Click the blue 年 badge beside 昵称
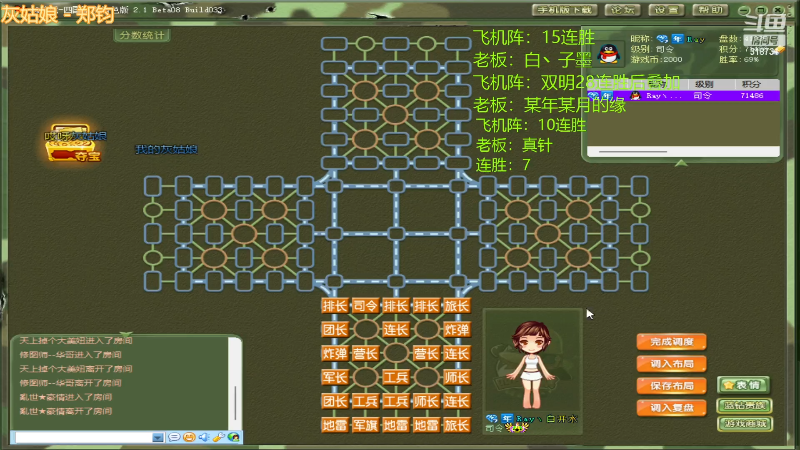The width and height of the screenshot is (800, 450). point(677,39)
